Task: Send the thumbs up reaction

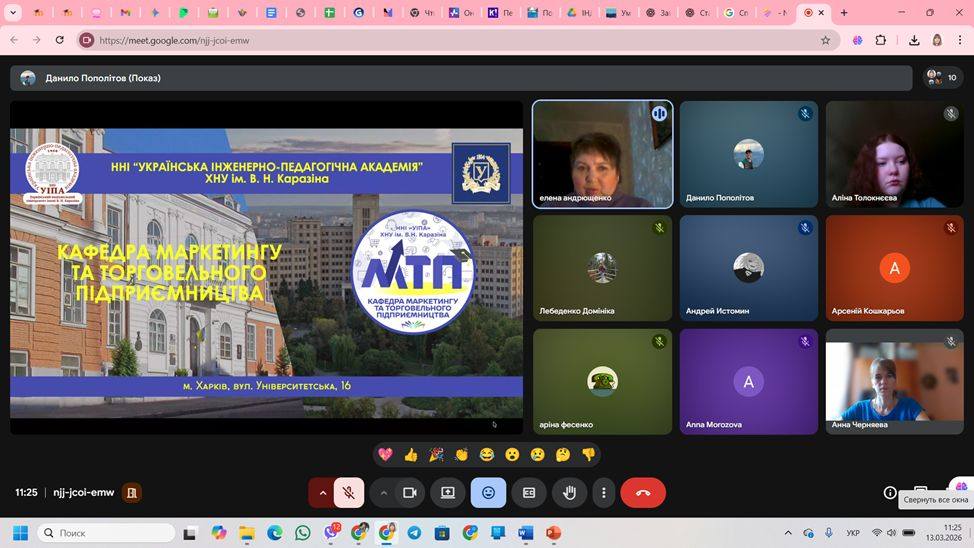Action: tap(410, 455)
